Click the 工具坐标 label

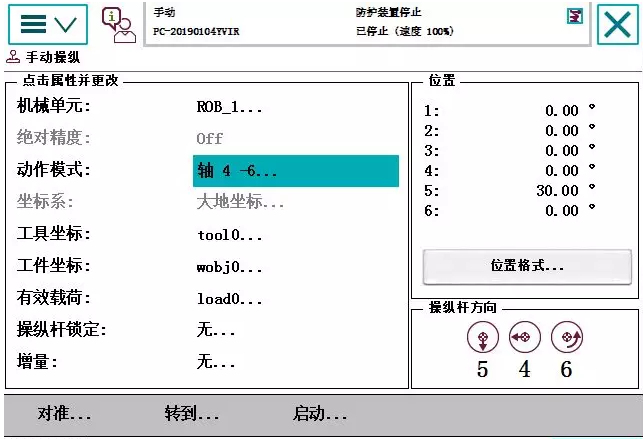(x=53, y=234)
